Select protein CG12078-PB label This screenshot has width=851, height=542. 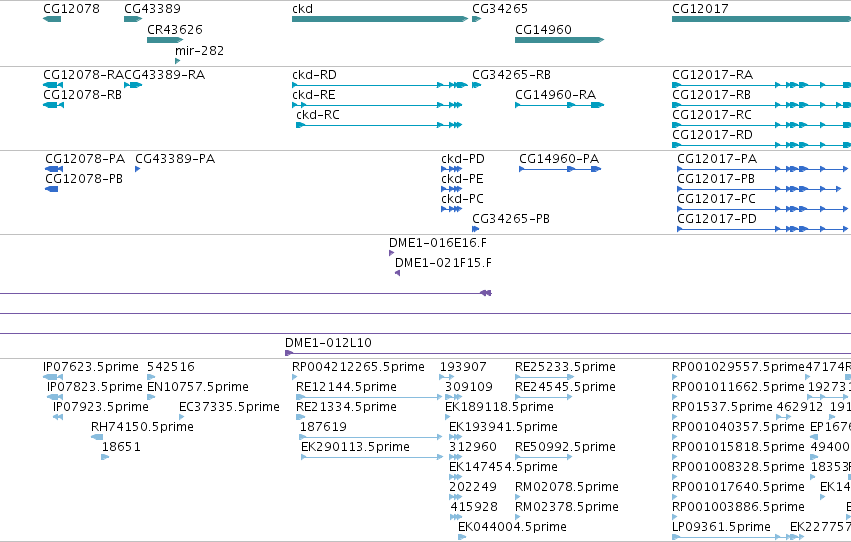click(84, 179)
